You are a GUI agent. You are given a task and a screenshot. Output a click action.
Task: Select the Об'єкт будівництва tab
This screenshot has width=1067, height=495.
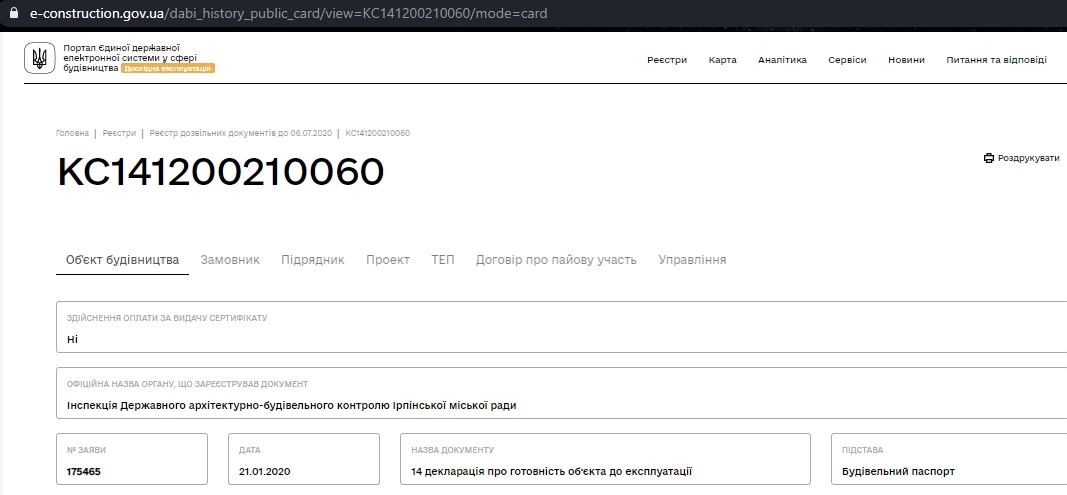tap(122, 259)
